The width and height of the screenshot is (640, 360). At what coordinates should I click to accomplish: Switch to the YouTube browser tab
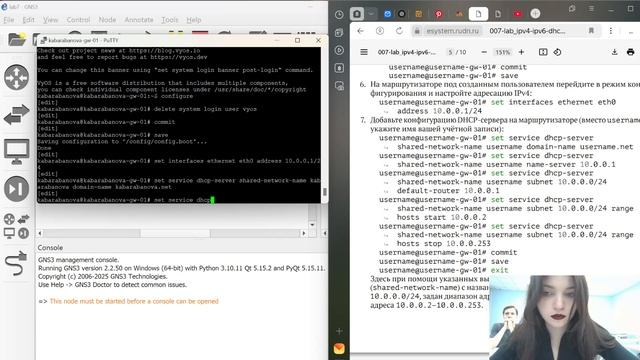point(518,14)
